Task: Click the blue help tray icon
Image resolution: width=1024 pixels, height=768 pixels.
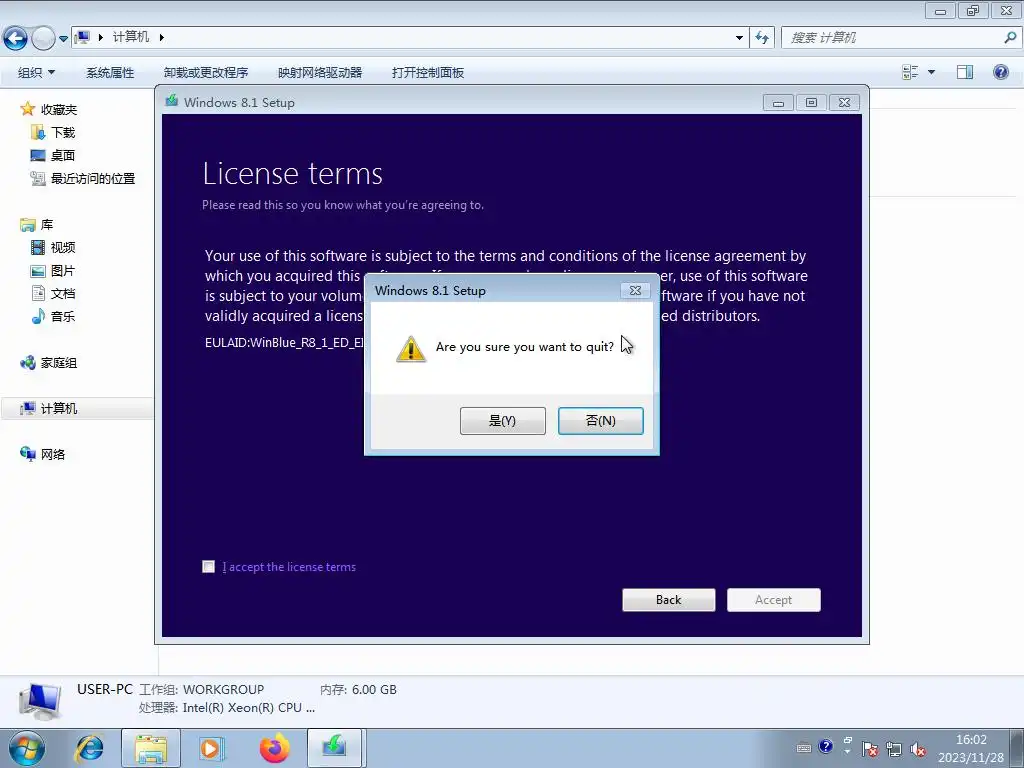Action: pos(825,746)
